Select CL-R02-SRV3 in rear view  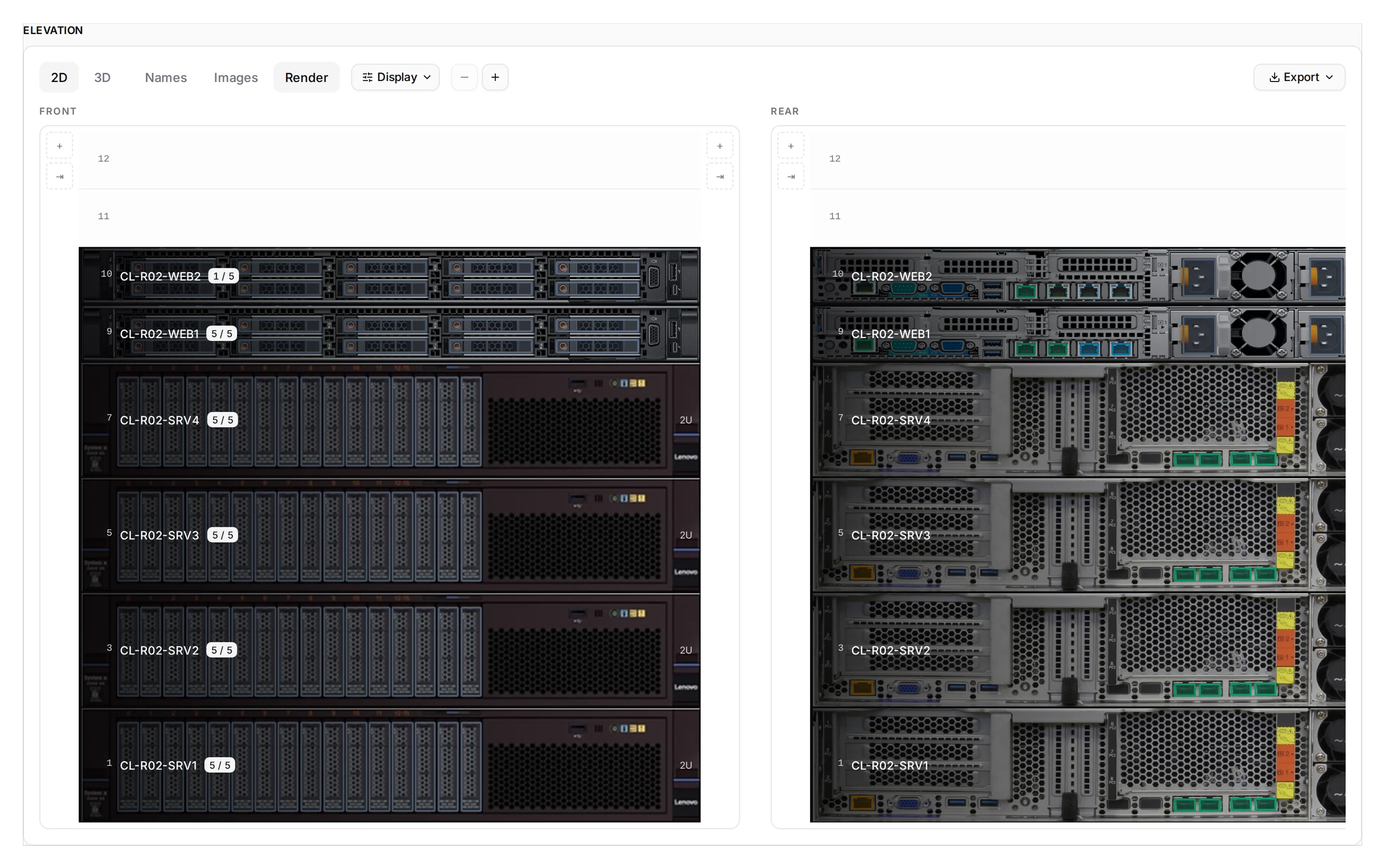(1077, 535)
